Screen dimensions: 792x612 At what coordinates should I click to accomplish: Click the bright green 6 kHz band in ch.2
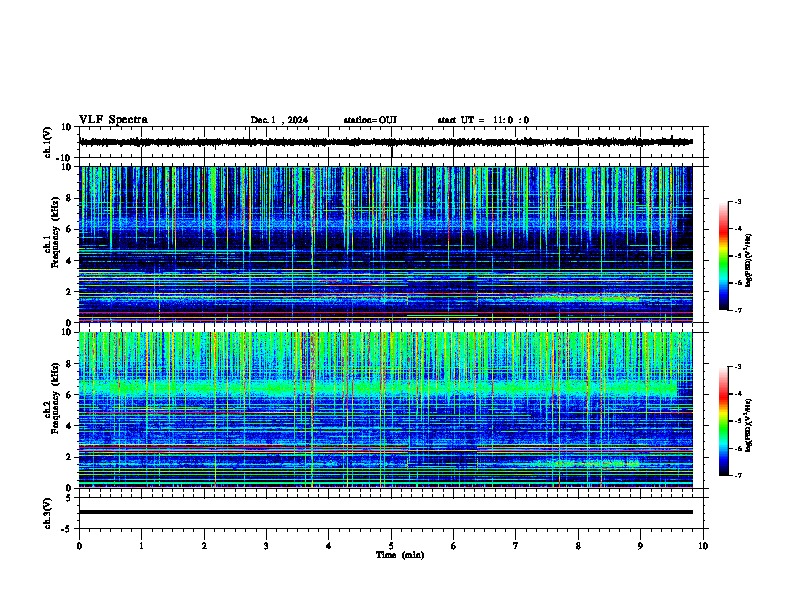tap(378, 388)
